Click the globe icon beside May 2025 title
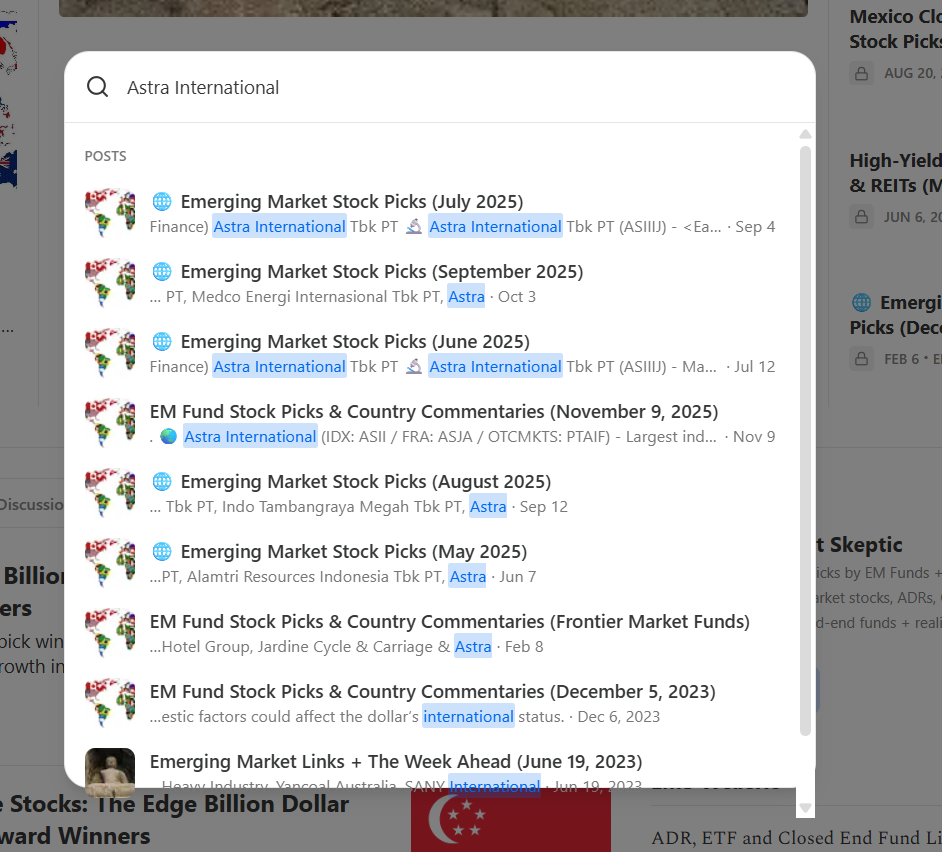The height and width of the screenshot is (852, 942). pos(162,552)
